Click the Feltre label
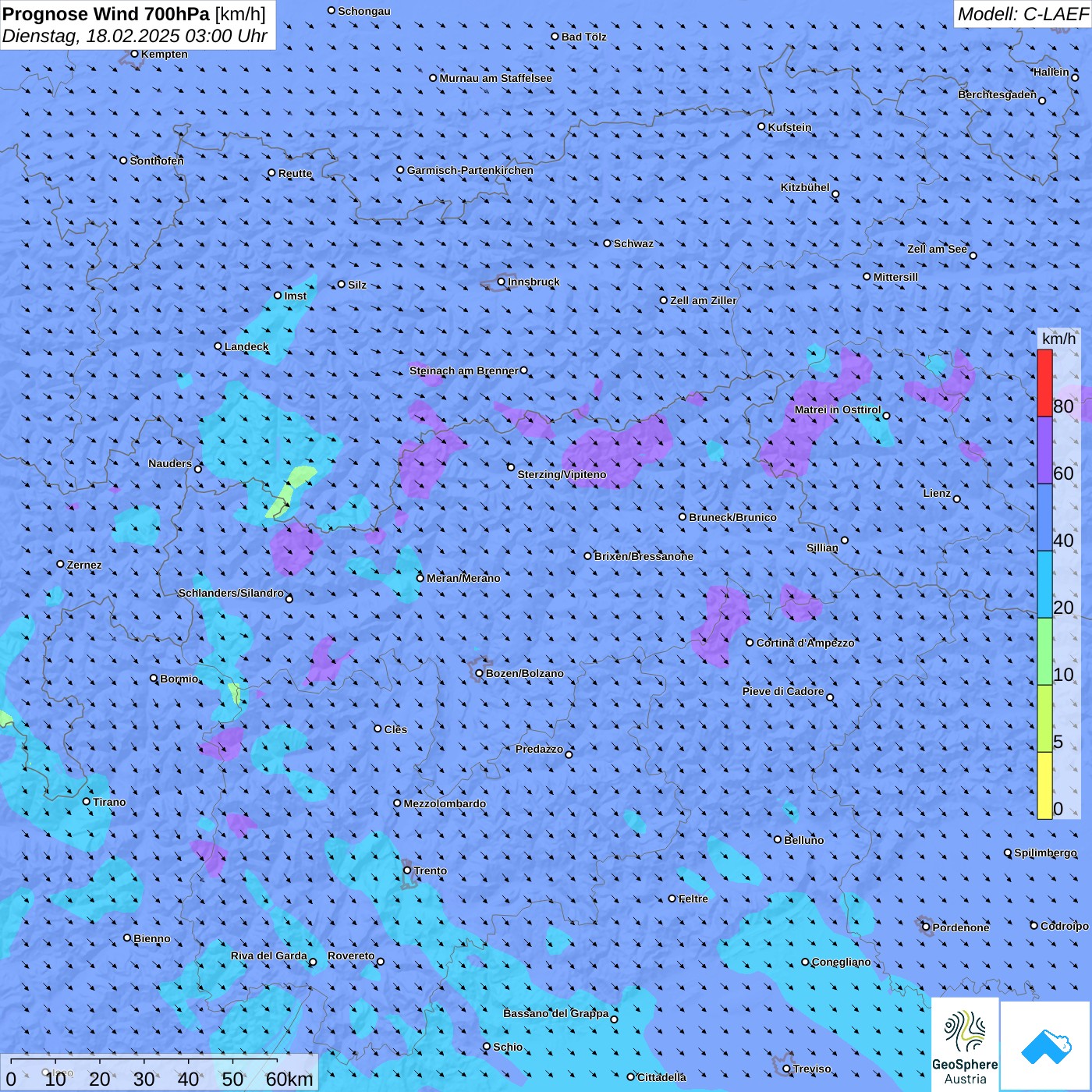The image size is (1092, 1092). pyautogui.click(x=693, y=899)
